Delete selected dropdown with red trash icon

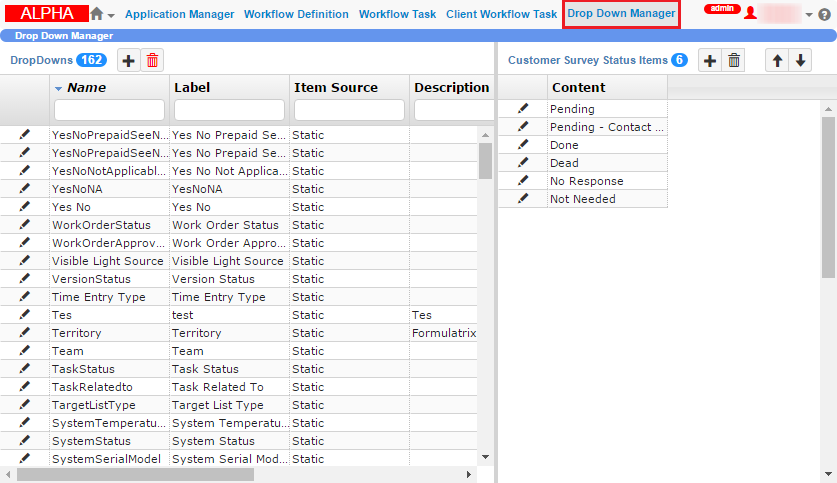point(152,61)
